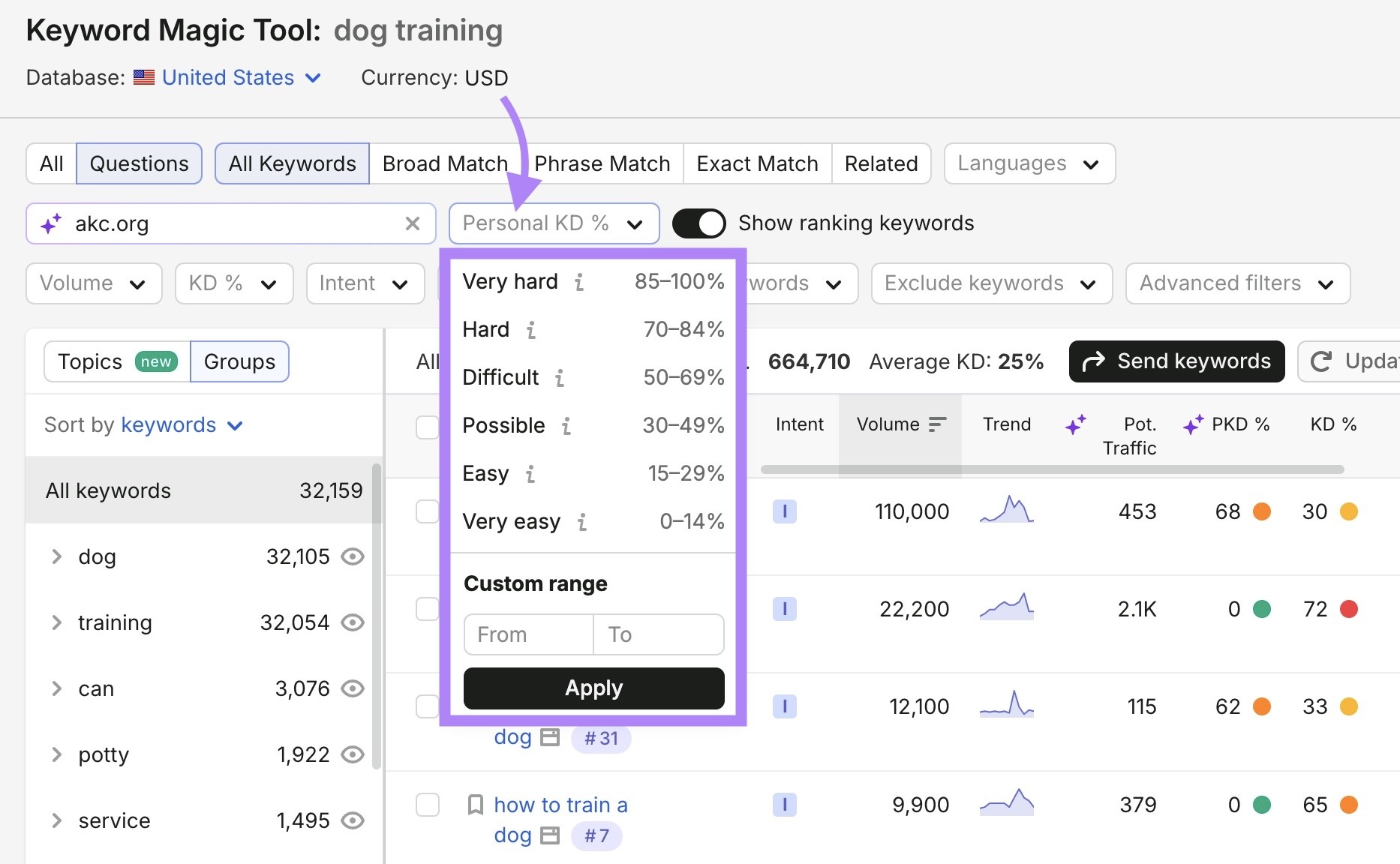Click the sparkle icon beside akc.org
The image size is (1400, 864).
[x=51, y=223]
